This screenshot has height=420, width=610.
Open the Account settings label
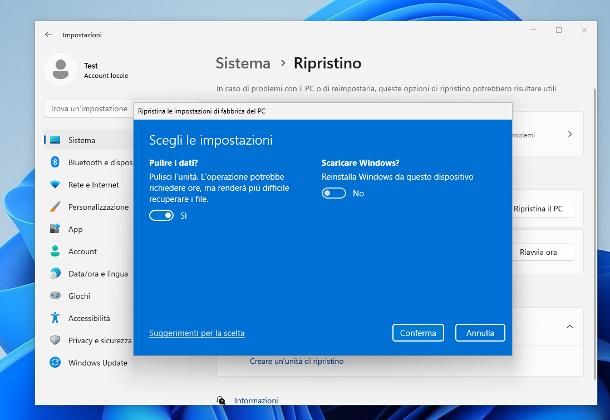82,252
